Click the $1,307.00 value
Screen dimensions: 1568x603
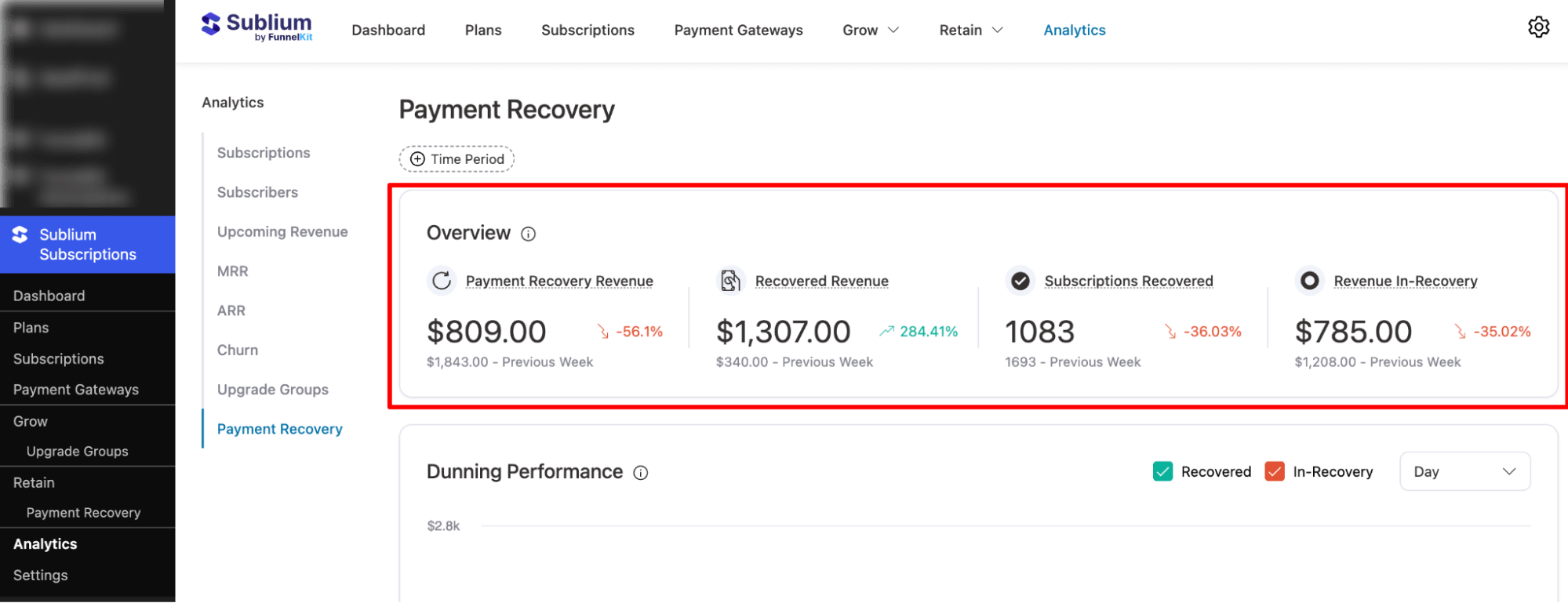[x=783, y=332]
